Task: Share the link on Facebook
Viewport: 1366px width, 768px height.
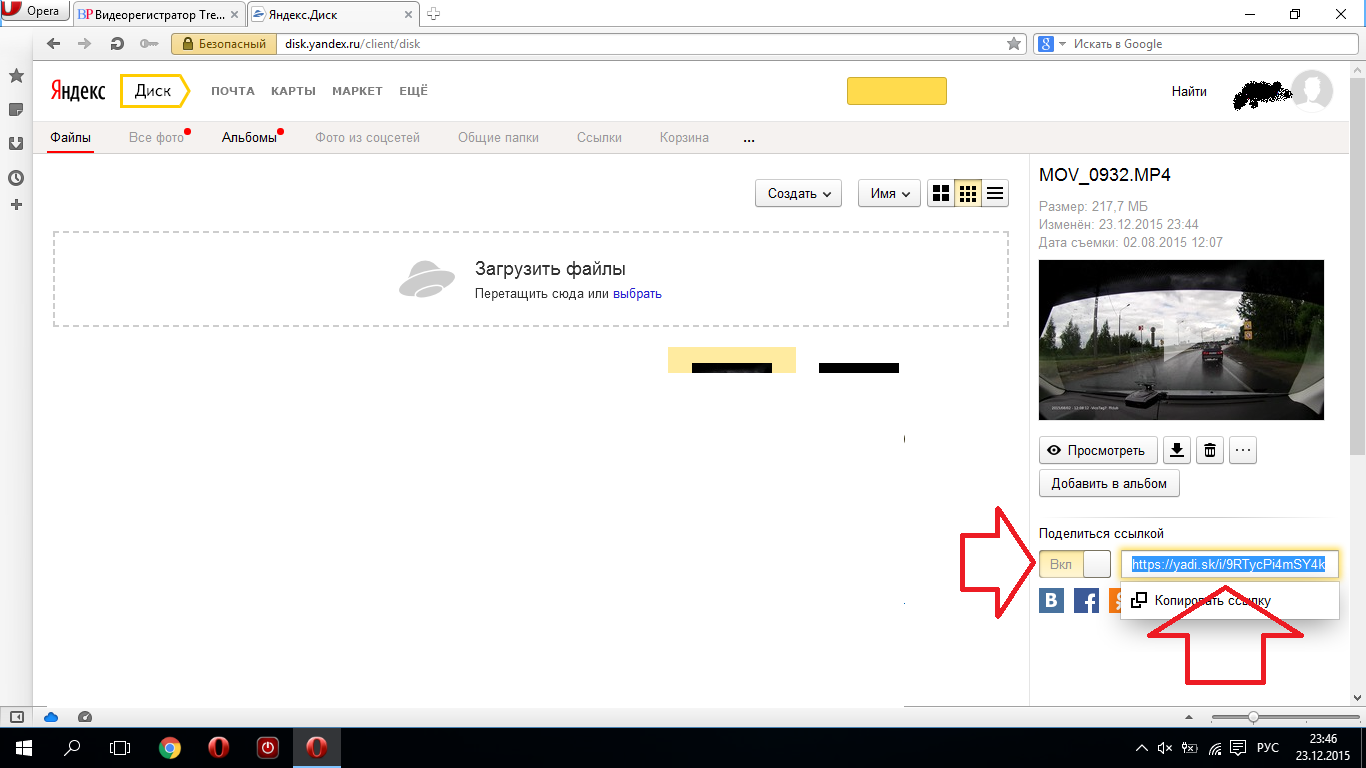Action: click(1086, 600)
